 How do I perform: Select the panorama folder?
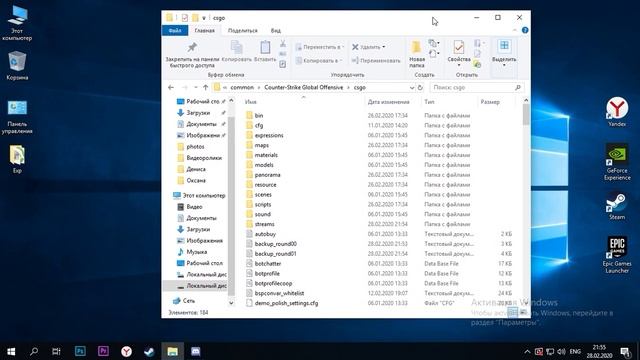pyautogui.click(x=267, y=175)
